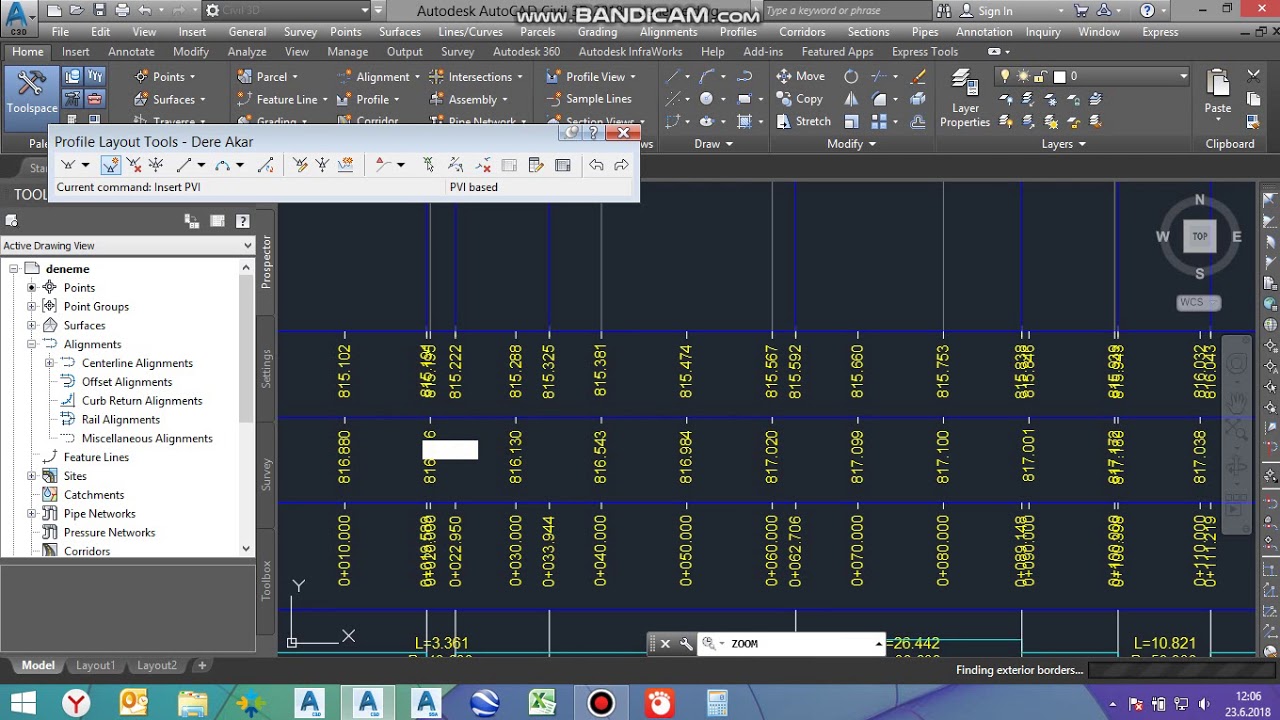
Task: Expand the Layers panel title arrow
Action: pyautogui.click(x=1082, y=144)
